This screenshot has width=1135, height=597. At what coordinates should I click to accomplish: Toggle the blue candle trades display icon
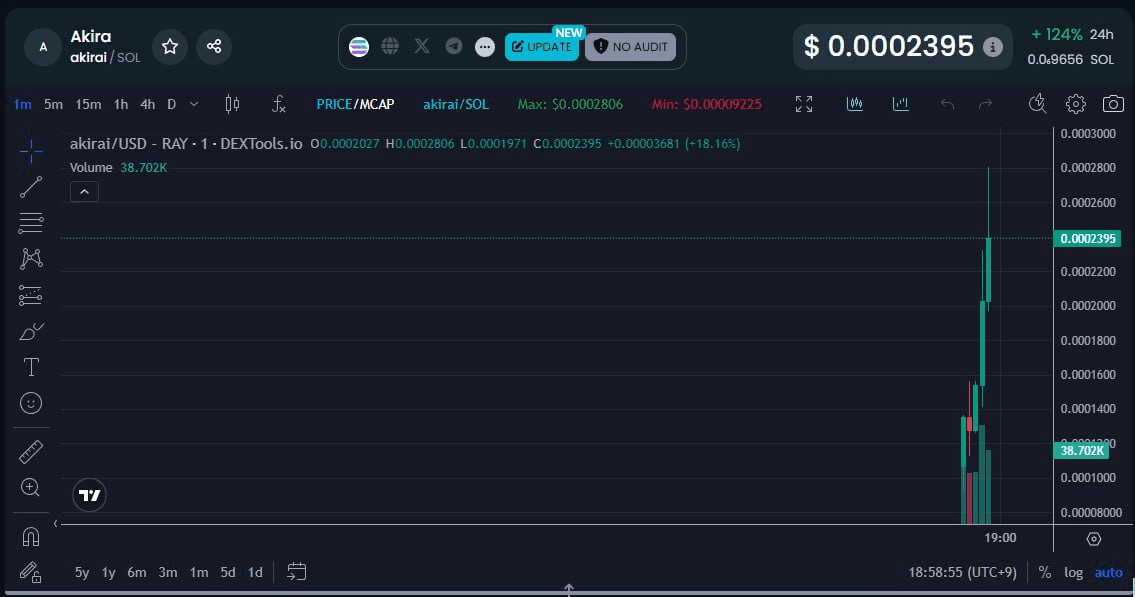(x=855, y=104)
